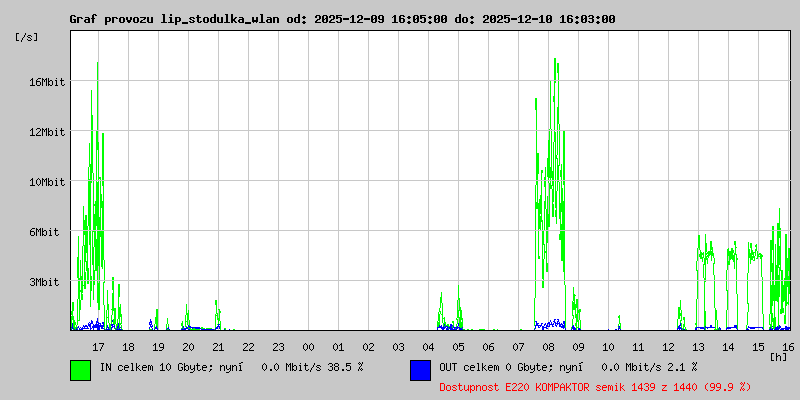Click the '11' hour label on x-axis

[x=638, y=347]
